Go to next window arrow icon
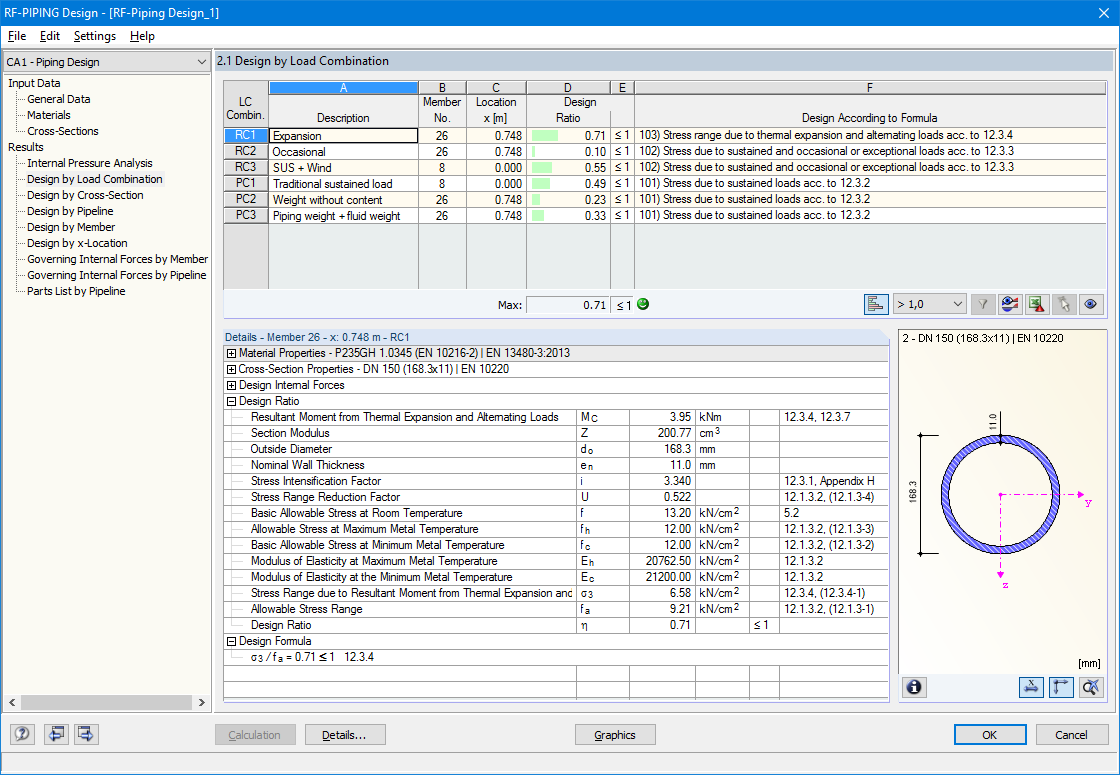 (86, 734)
